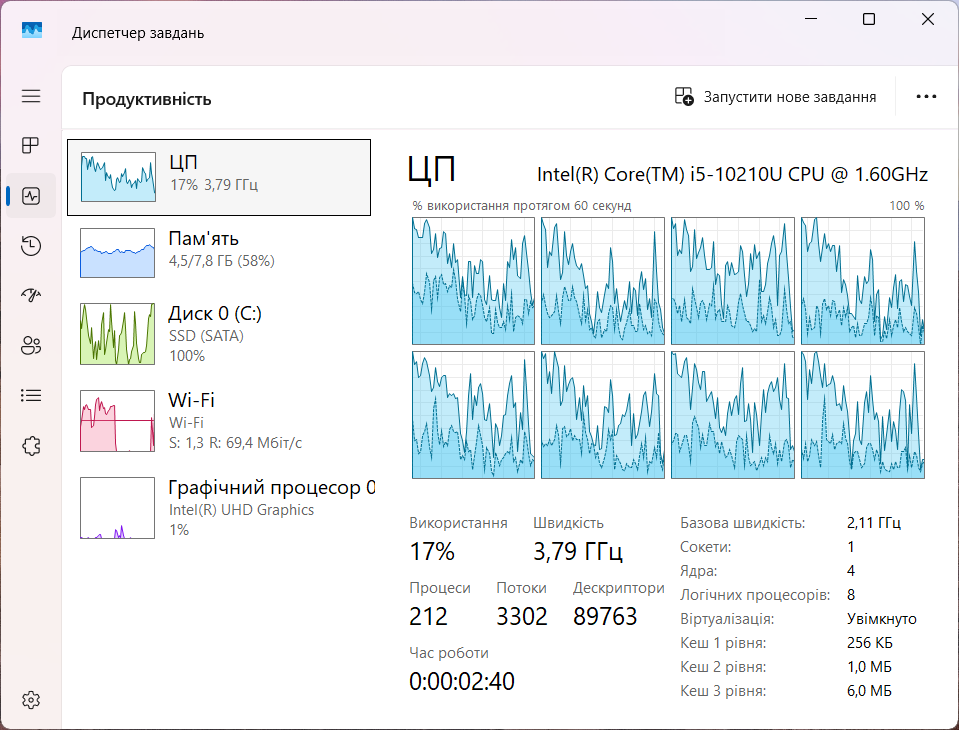Click the uptime value '0:00:02:40'

462,681
